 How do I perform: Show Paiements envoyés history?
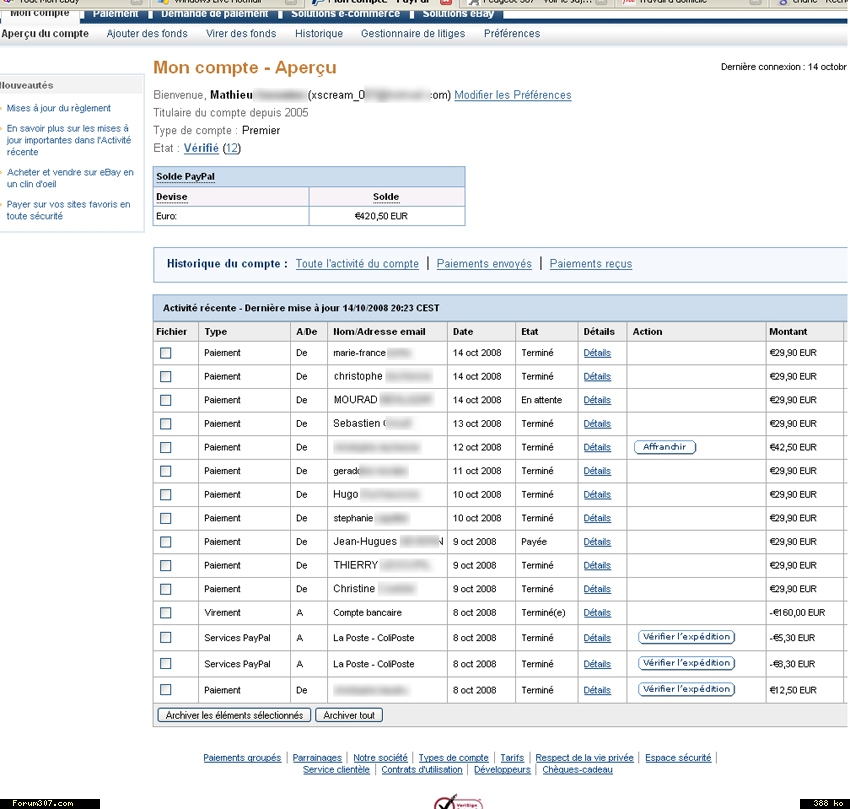[484, 264]
